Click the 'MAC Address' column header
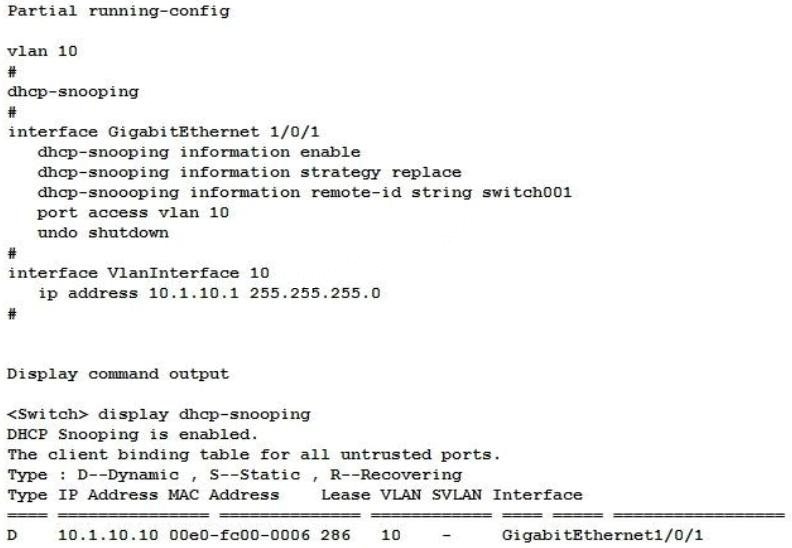The height and width of the screenshot is (548, 792). click(224, 495)
